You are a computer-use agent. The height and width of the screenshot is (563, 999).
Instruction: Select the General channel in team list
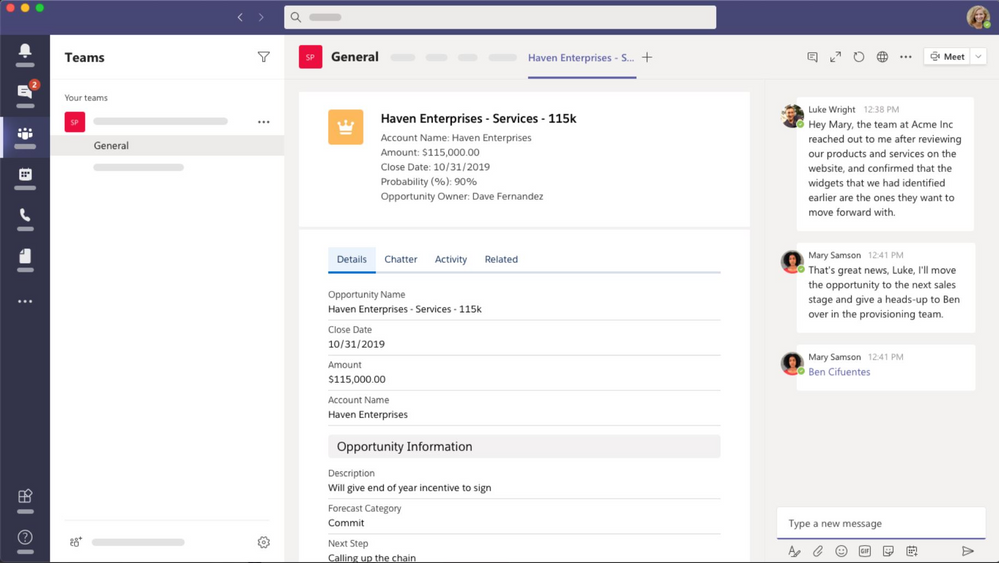(111, 146)
